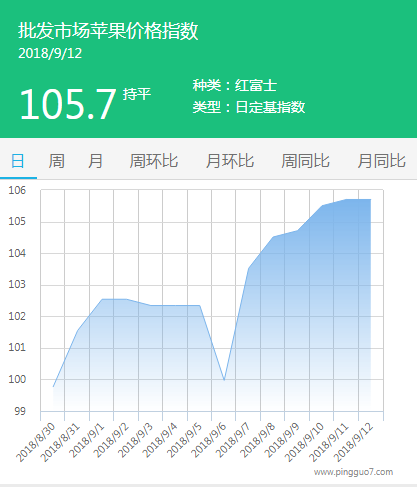Click the y-axis label 105
417x487 pixels.
pyautogui.click(x=17, y=221)
